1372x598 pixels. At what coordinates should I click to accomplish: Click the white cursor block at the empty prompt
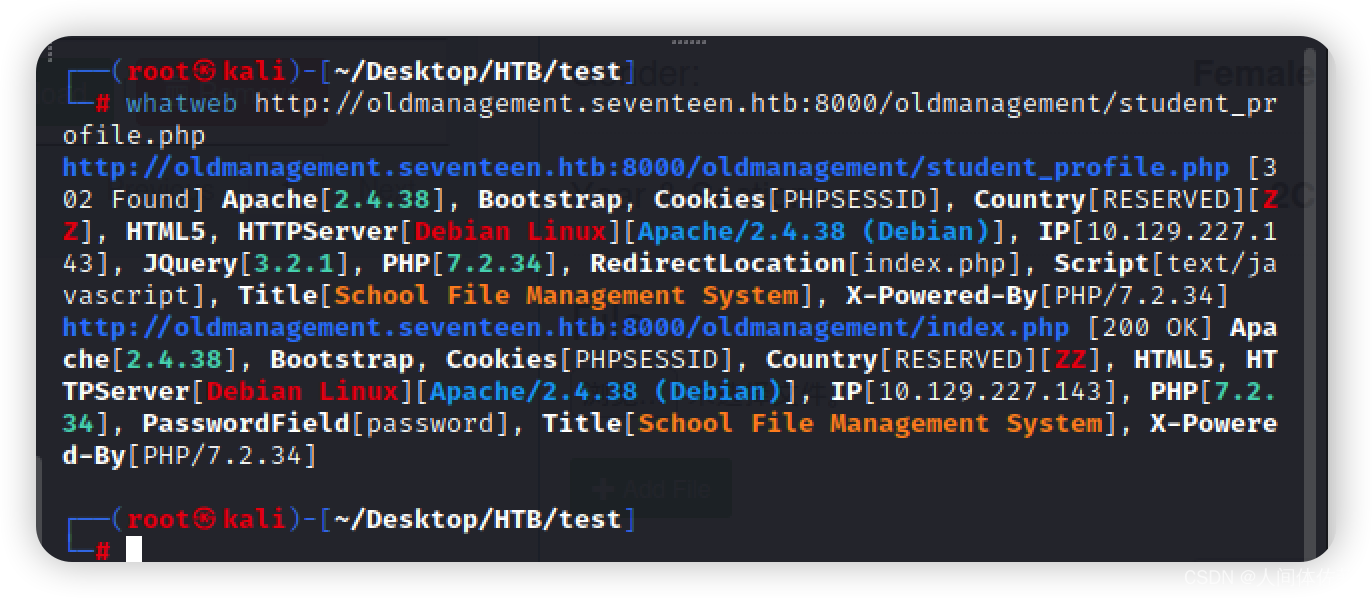point(134,549)
